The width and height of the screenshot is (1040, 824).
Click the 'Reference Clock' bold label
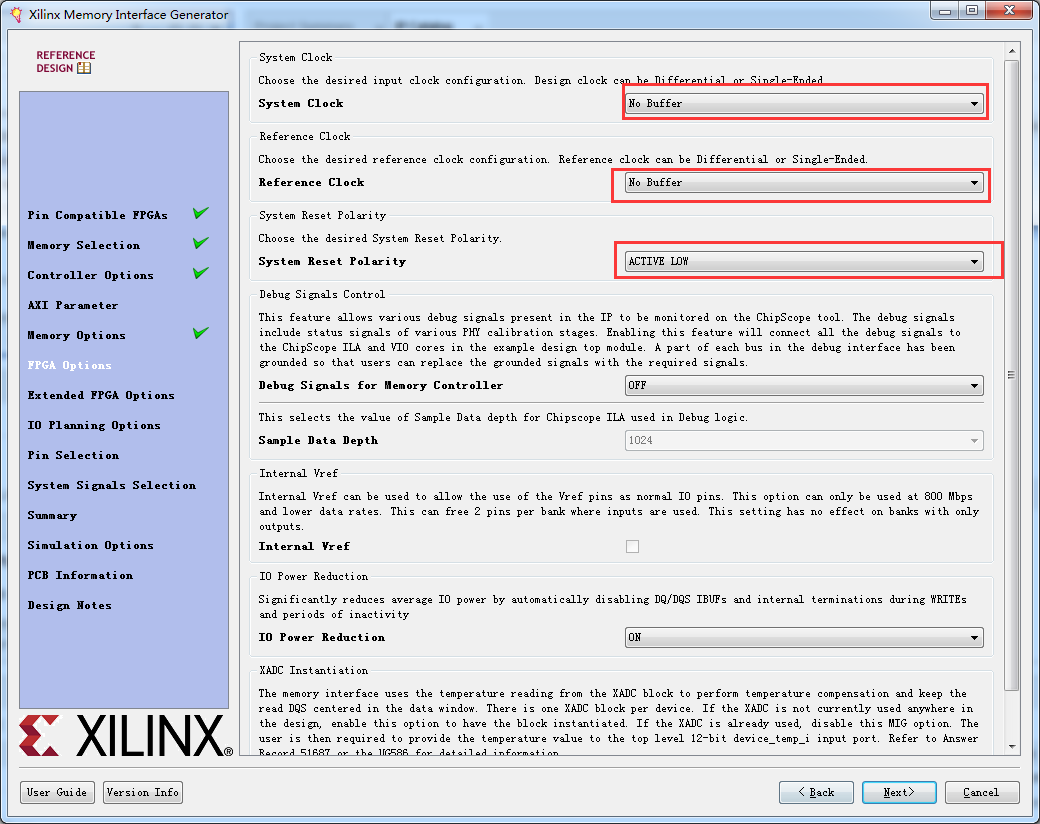312,182
